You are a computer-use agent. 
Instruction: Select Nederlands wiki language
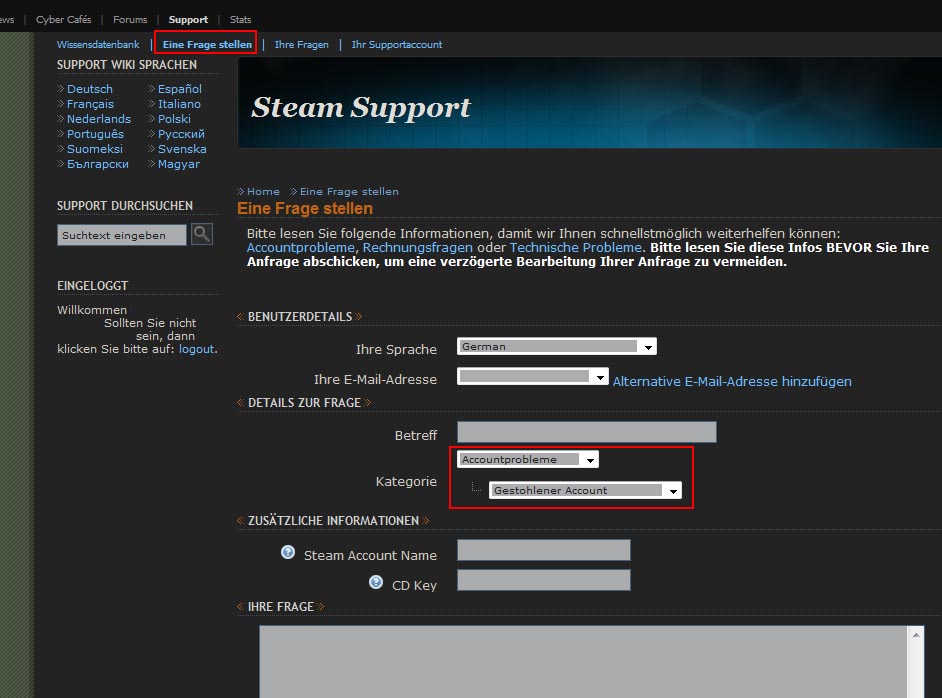pyautogui.click(x=99, y=119)
